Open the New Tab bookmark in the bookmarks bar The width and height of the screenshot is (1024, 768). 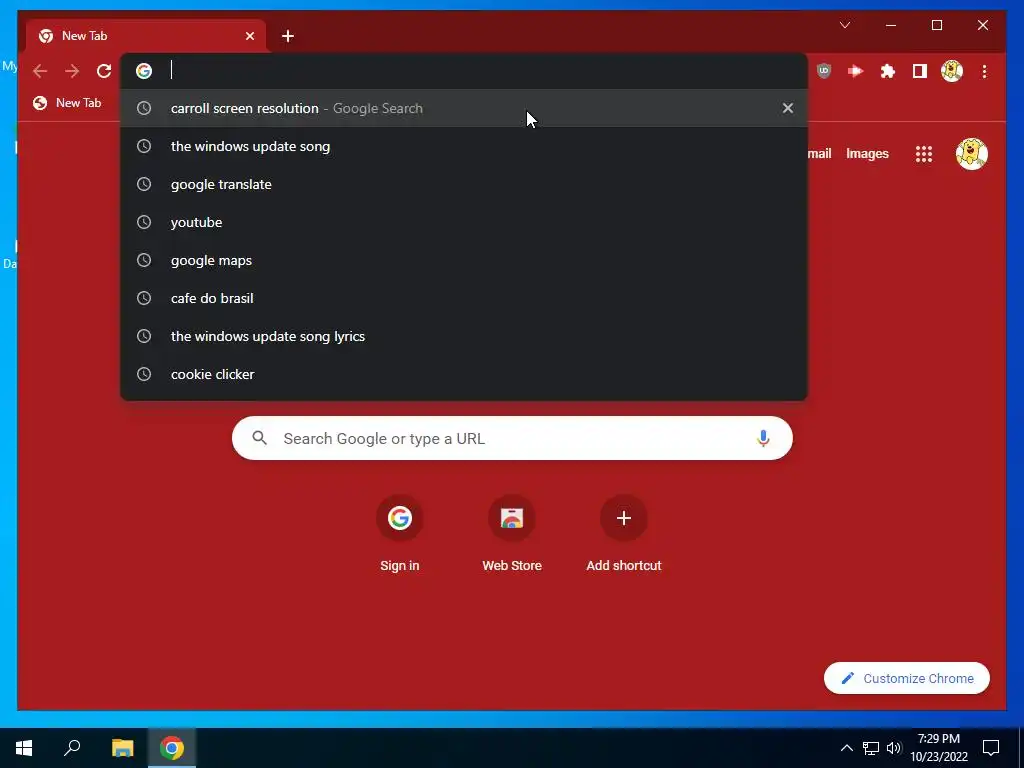pyautogui.click(x=67, y=103)
